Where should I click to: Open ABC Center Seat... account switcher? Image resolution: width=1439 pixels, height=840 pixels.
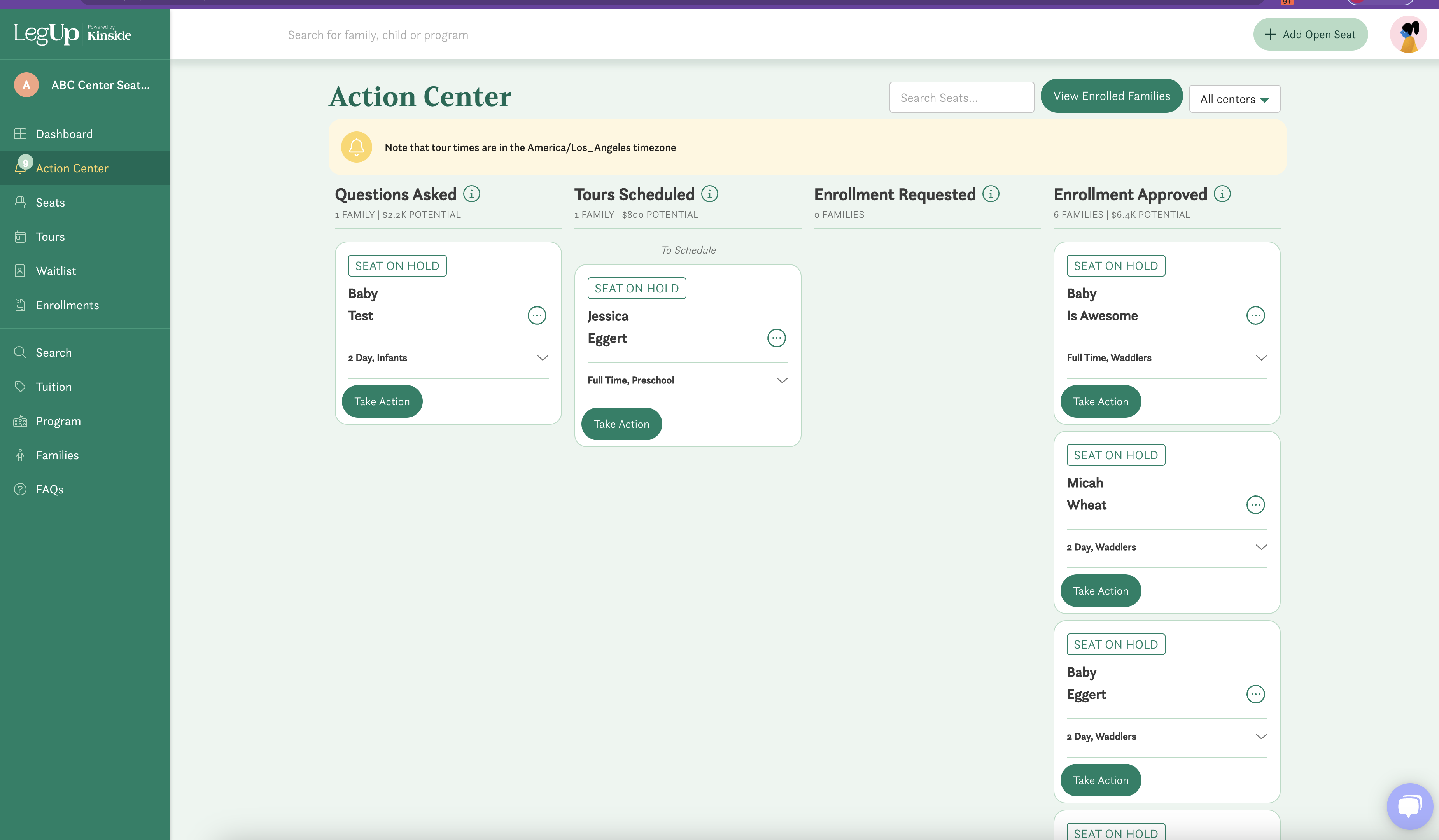click(x=84, y=84)
